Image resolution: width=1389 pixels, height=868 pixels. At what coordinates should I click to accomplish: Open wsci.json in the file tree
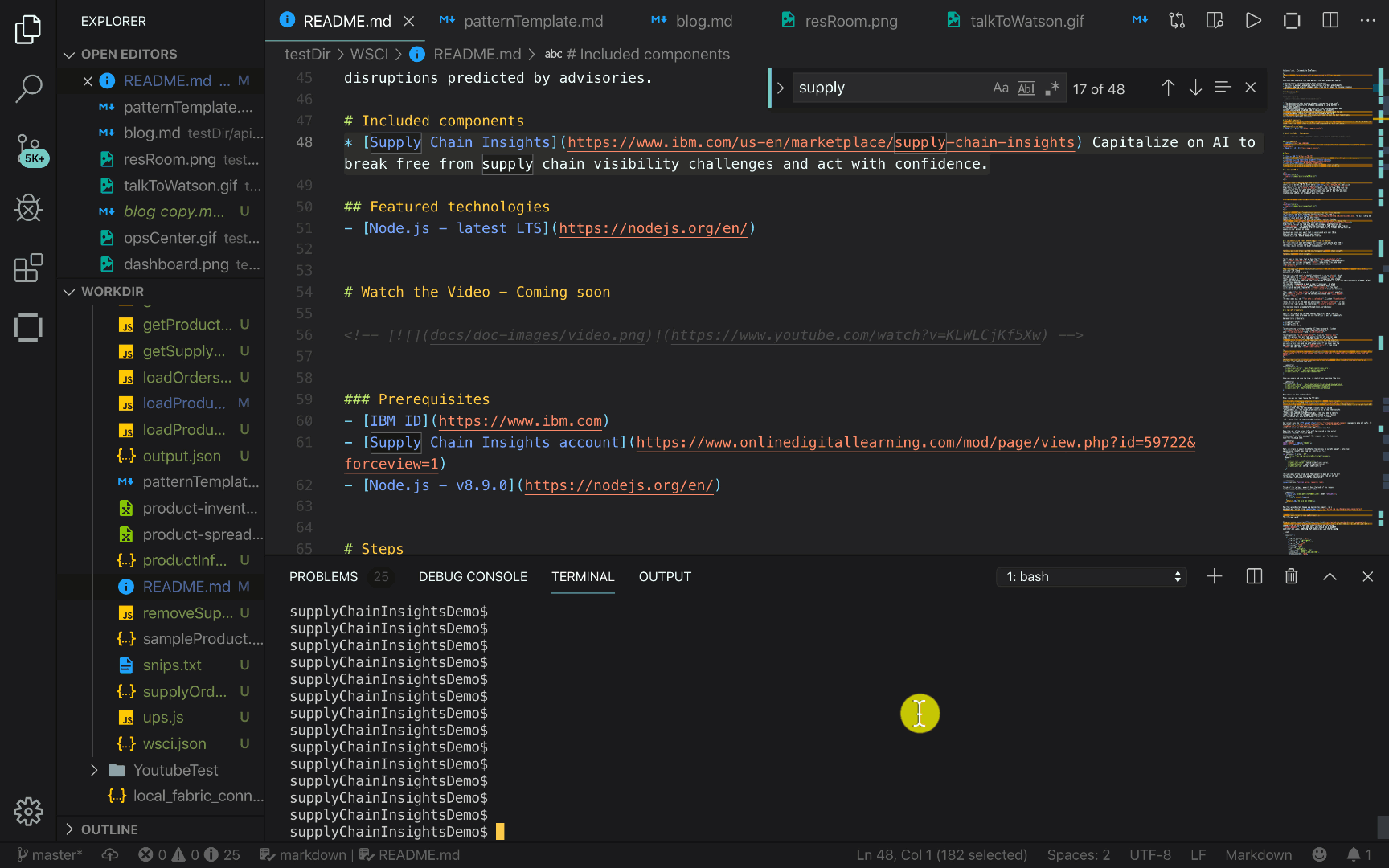click(x=174, y=743)
